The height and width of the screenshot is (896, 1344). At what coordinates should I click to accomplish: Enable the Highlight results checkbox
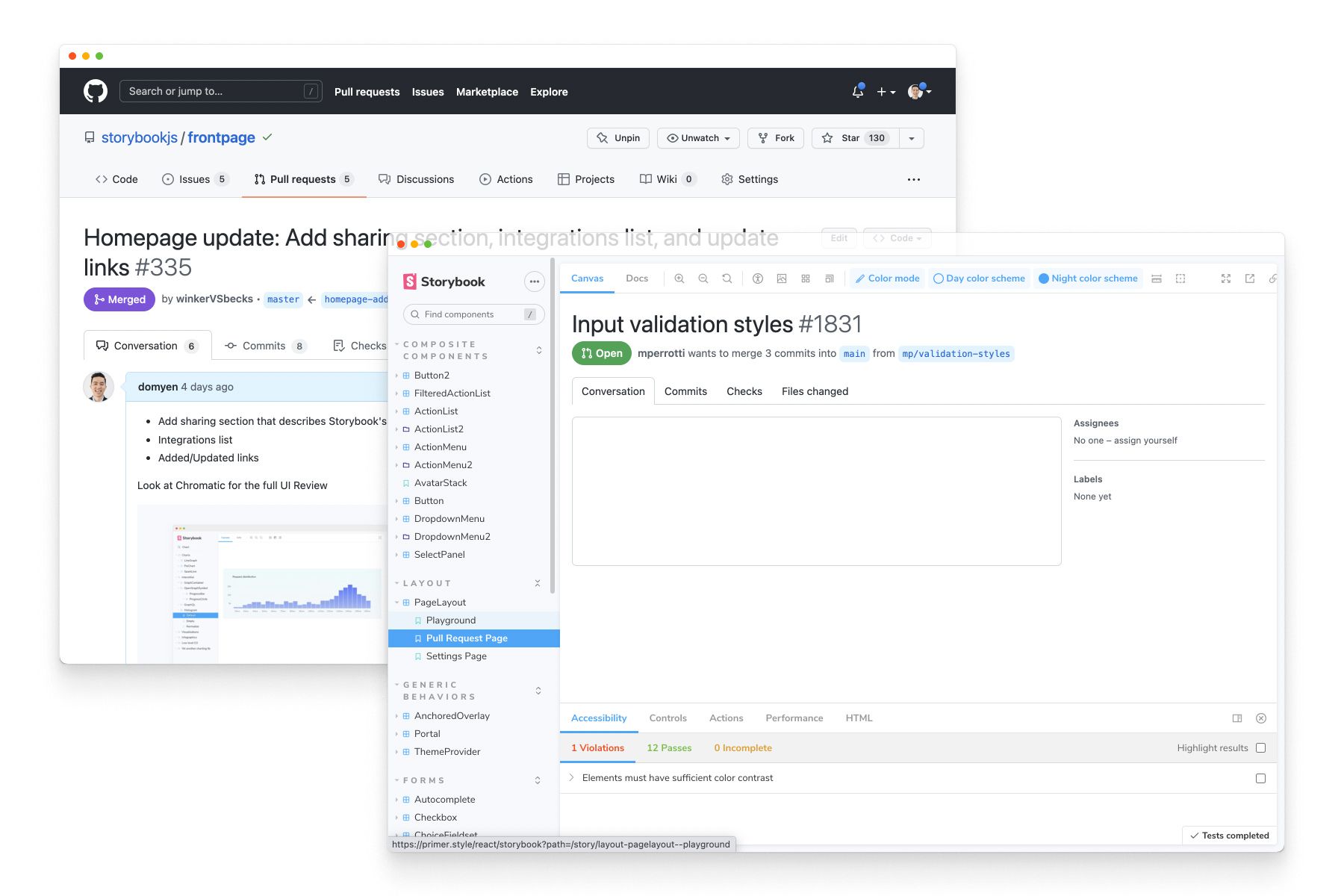coord(1261,748)
